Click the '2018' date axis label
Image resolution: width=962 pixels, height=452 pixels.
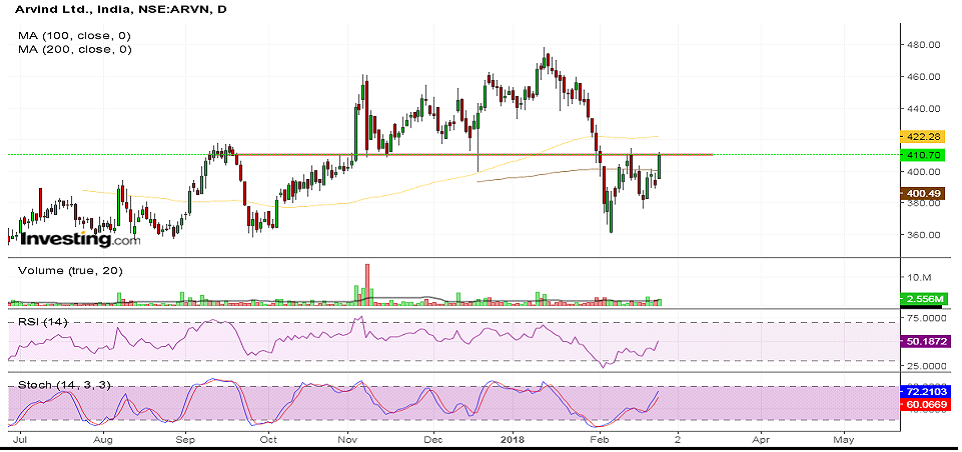coord(512,440)
